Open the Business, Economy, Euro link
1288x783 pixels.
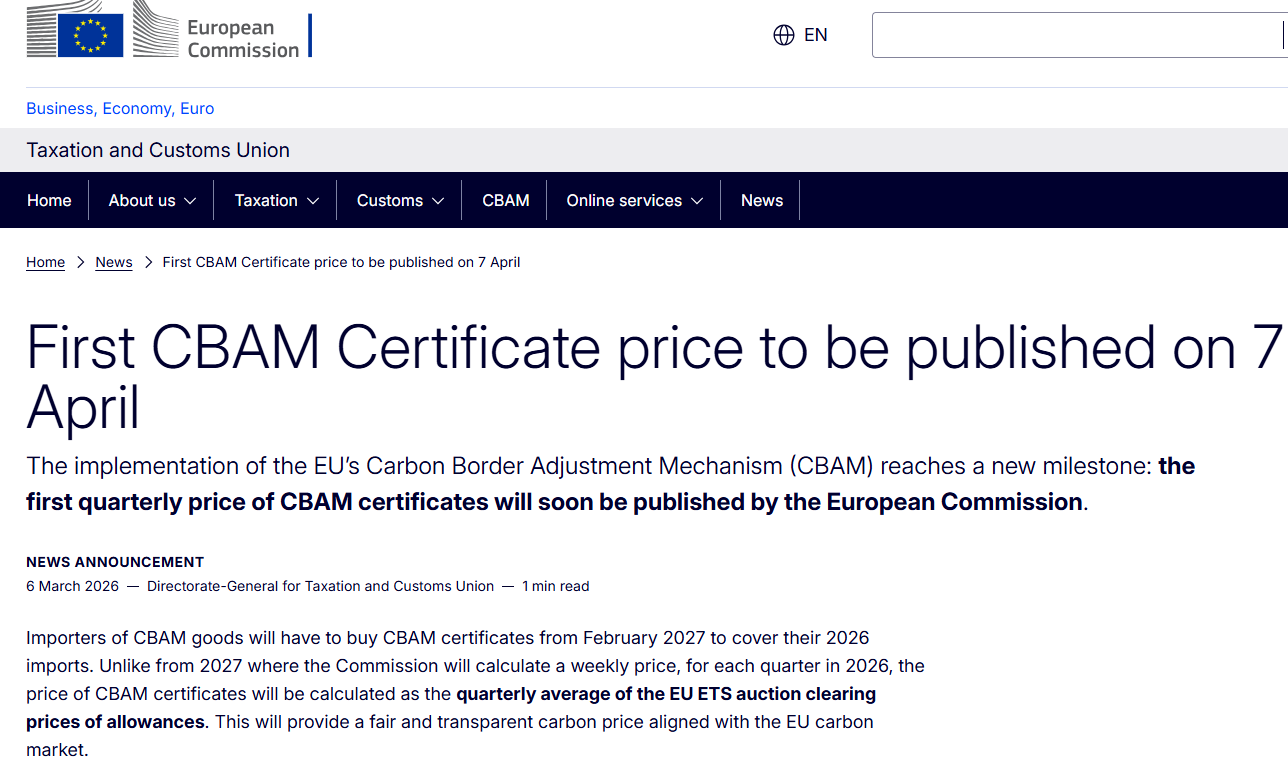click(x=120, y=109)
